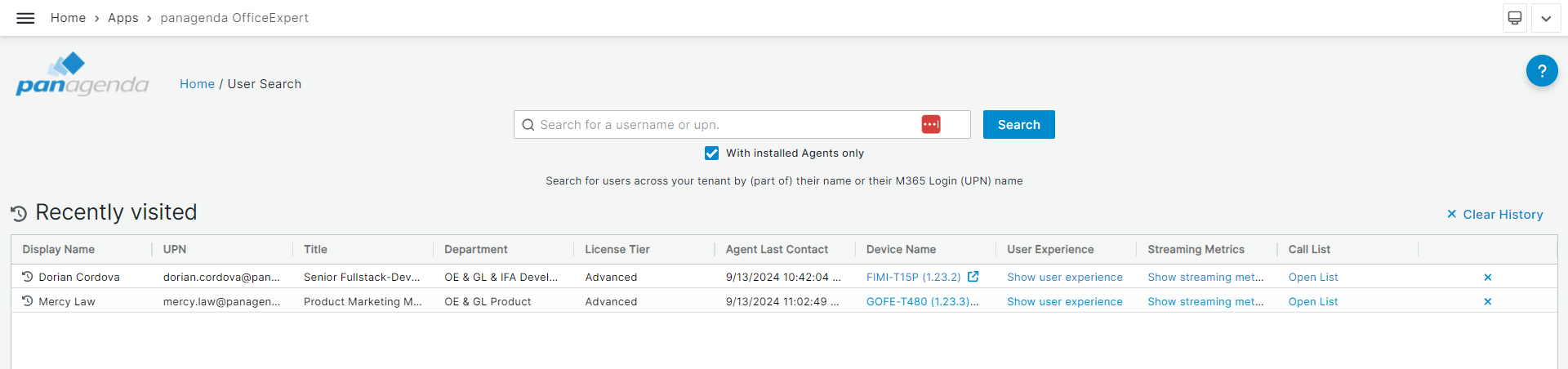Open external link icon beside FIMI-T15P device
1568x369 pixels.
click(x=973, y=277)
